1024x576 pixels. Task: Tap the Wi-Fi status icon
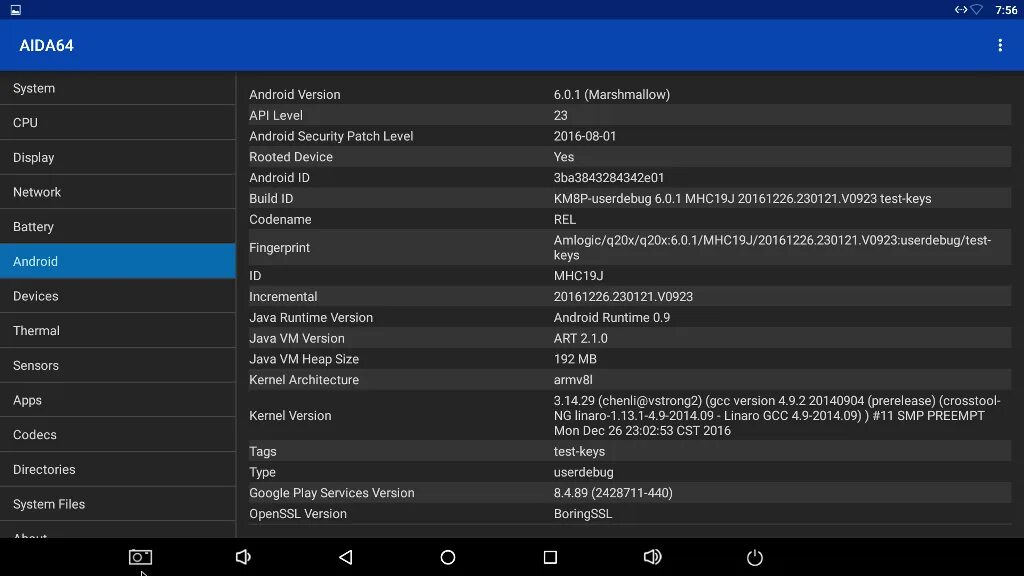point(977,10)
